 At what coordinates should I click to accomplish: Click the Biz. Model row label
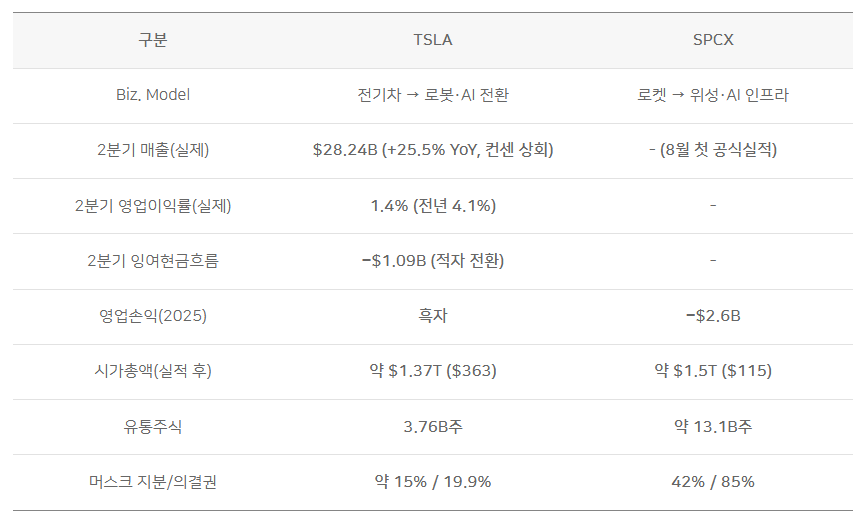pyautogui.click(x=153, y=95)
